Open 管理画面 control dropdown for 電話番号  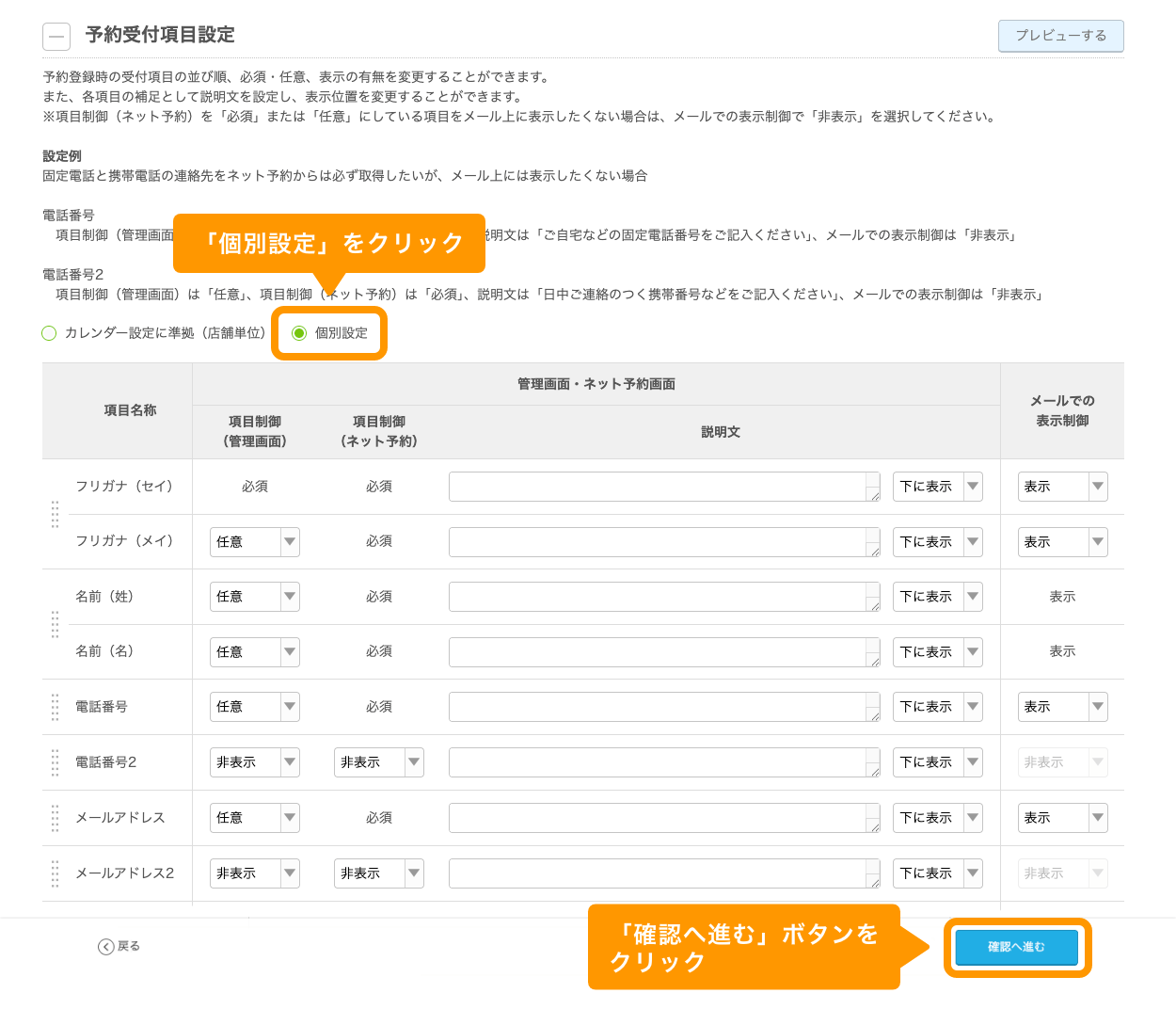coord(255,707)
